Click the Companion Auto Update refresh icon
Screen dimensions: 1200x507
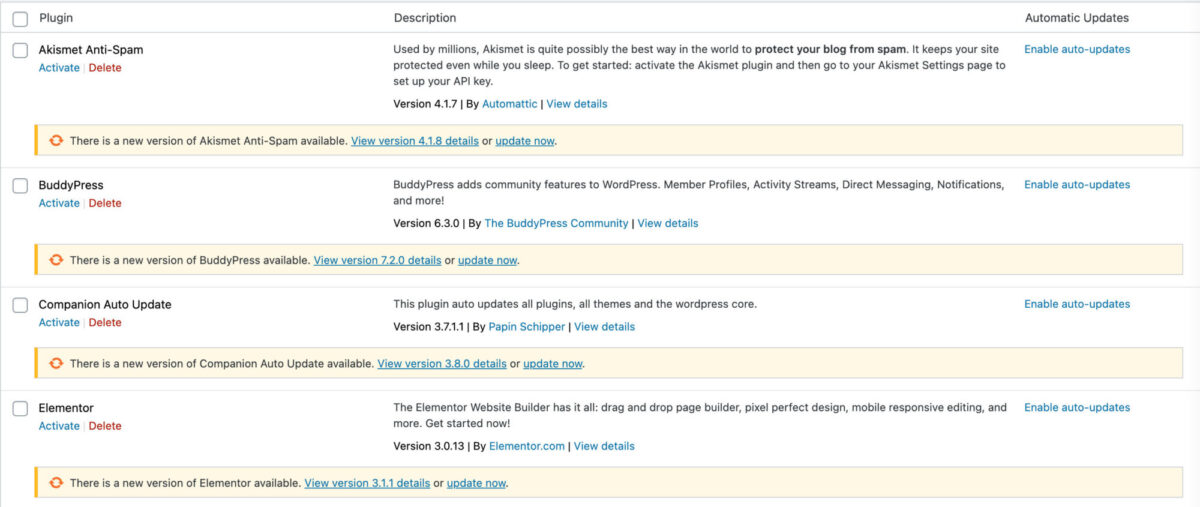click(57, 364)
